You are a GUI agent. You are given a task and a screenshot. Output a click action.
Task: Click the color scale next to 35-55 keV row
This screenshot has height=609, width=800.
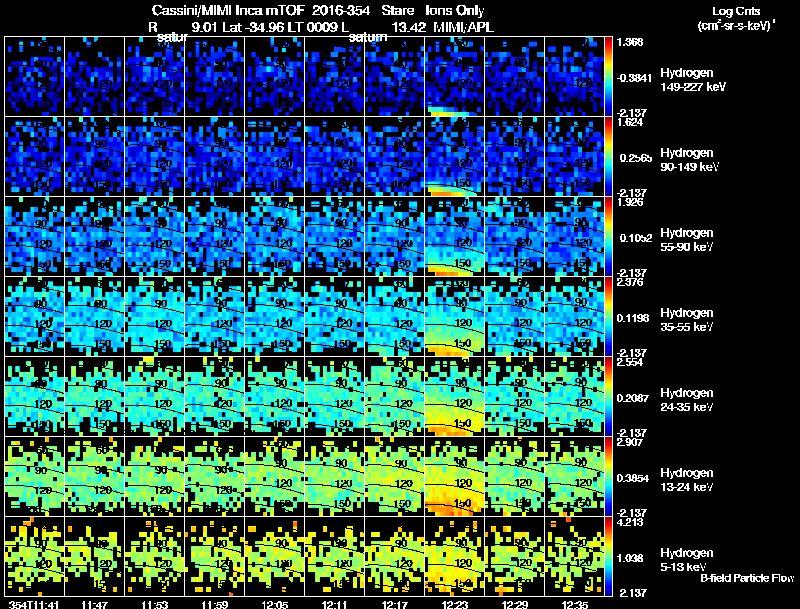608,316
